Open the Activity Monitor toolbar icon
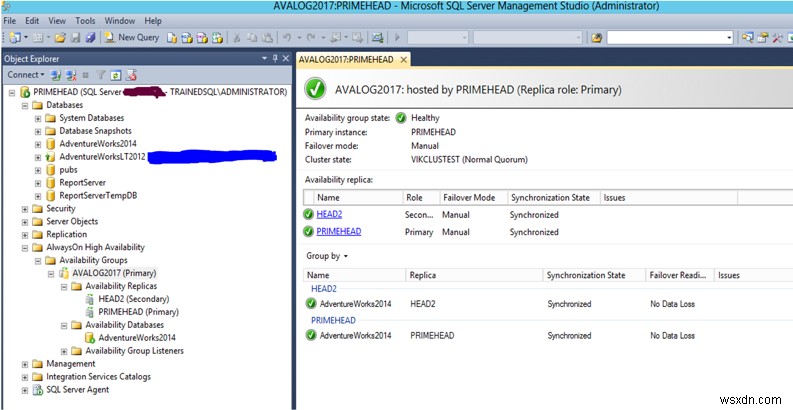793x410 pixels. click(377, 37)
